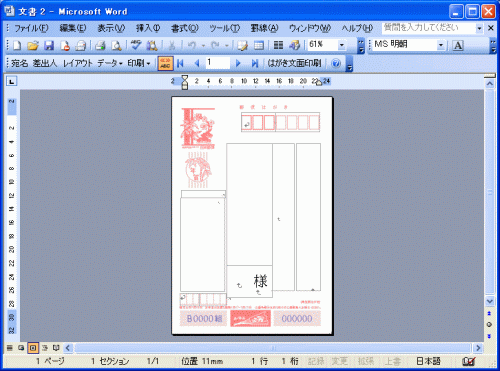Click the 宛名 button
This screenshot has width=500, height=371.
click(x=20, y=63)
